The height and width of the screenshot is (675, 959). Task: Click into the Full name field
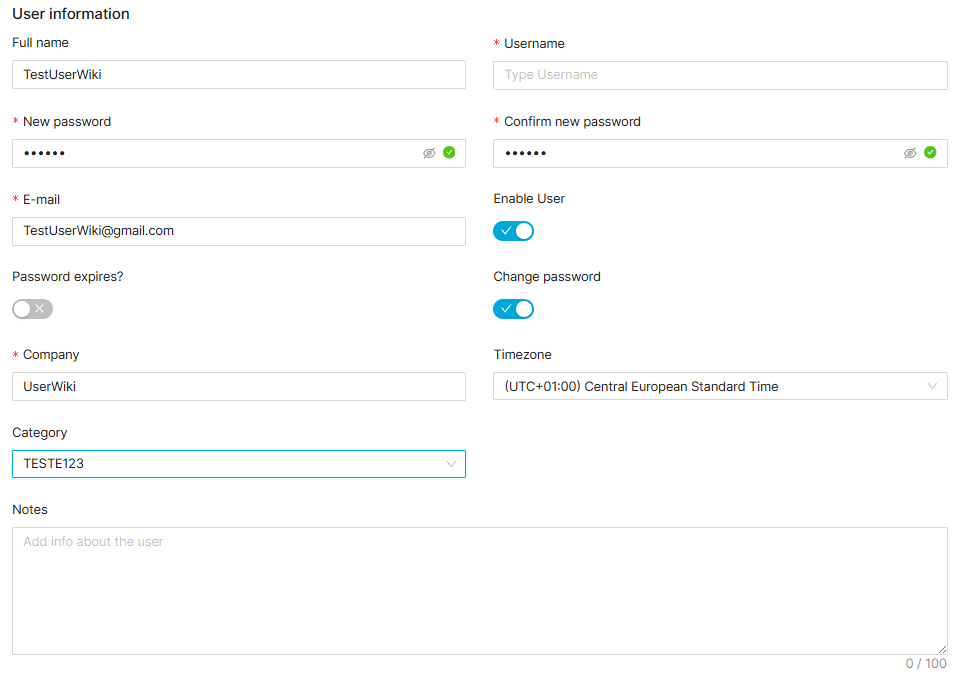(238, 75)
